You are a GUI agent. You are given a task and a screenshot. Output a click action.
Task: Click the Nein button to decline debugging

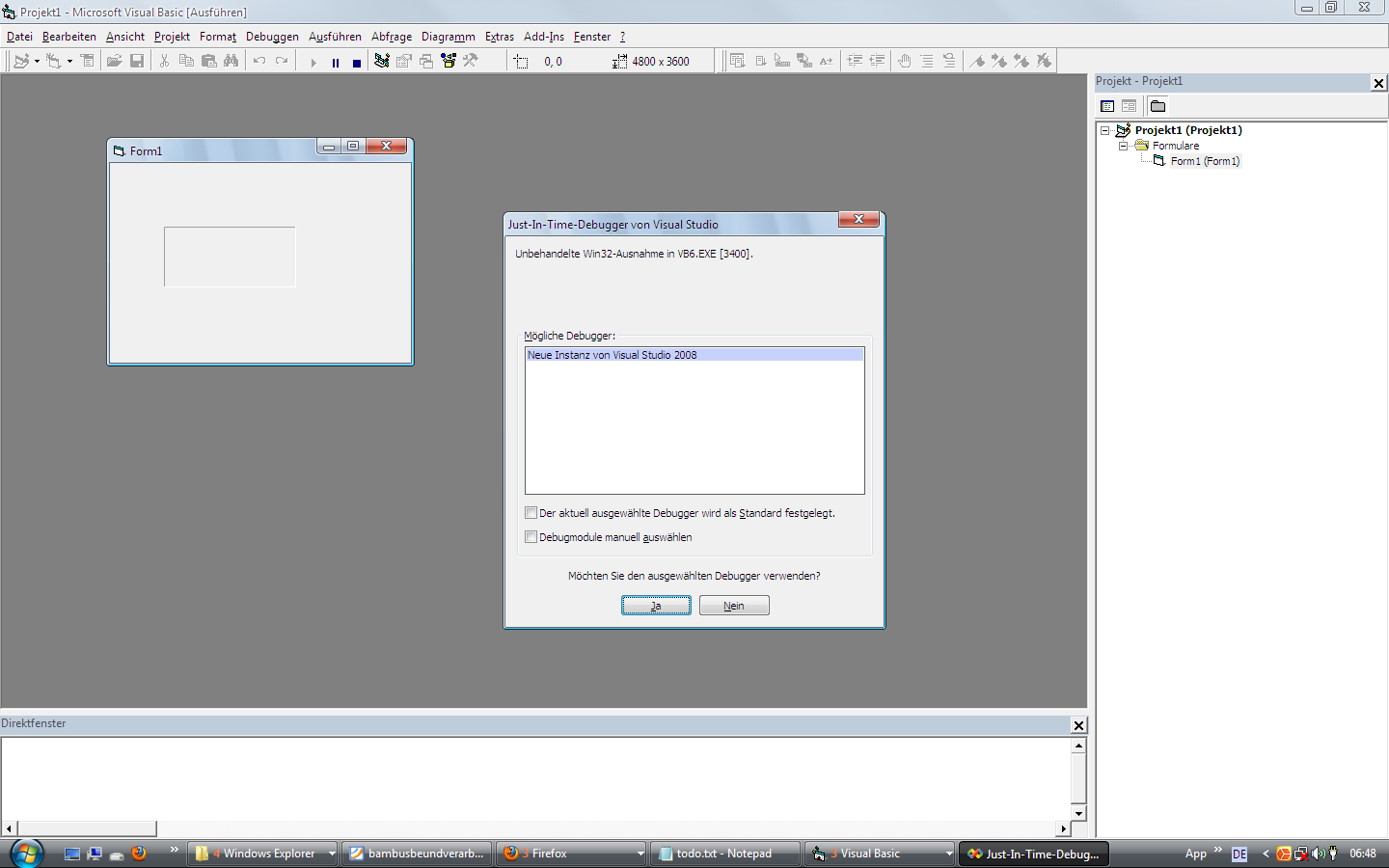coord(733,606)
